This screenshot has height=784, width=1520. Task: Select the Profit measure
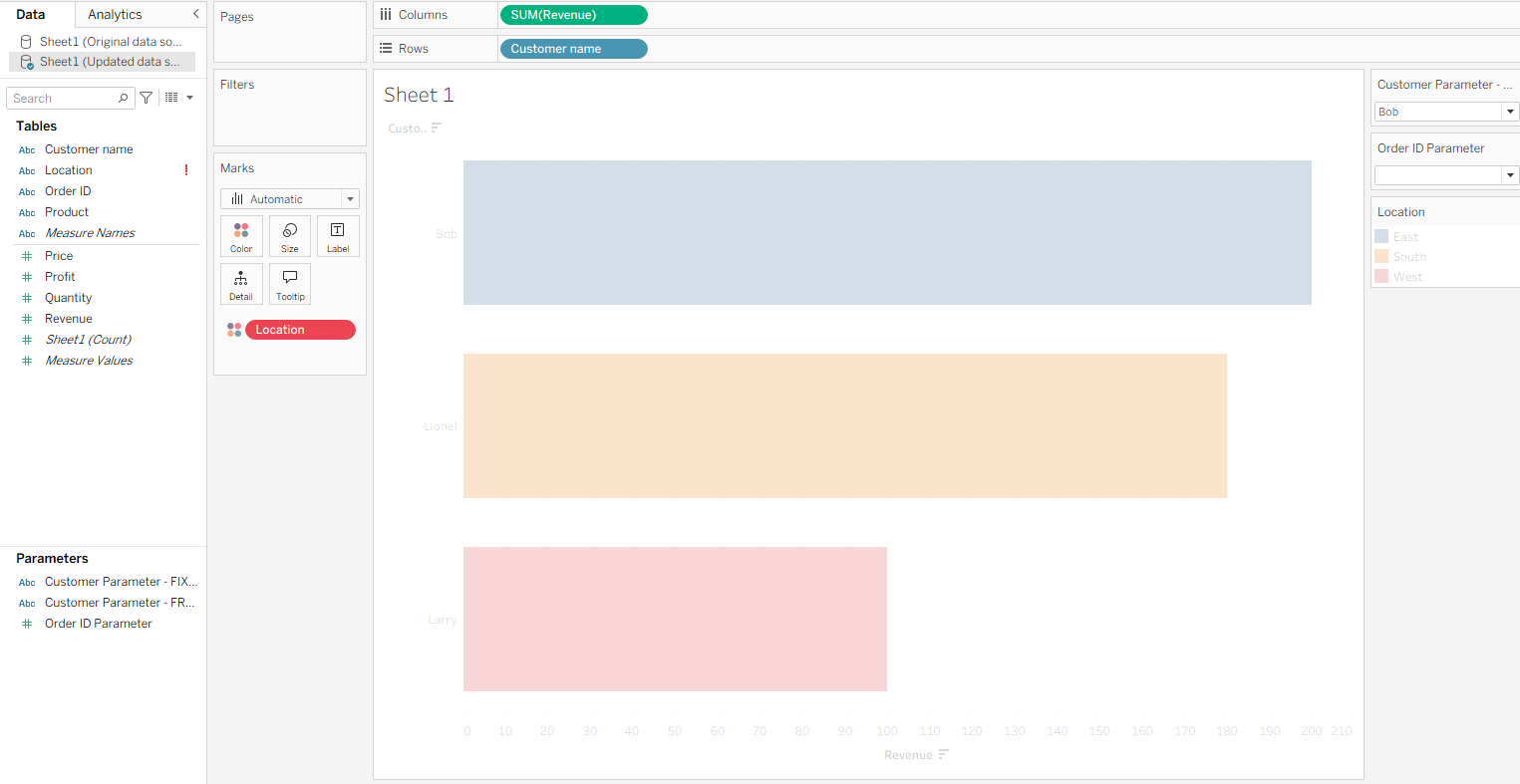click(60, 277)
